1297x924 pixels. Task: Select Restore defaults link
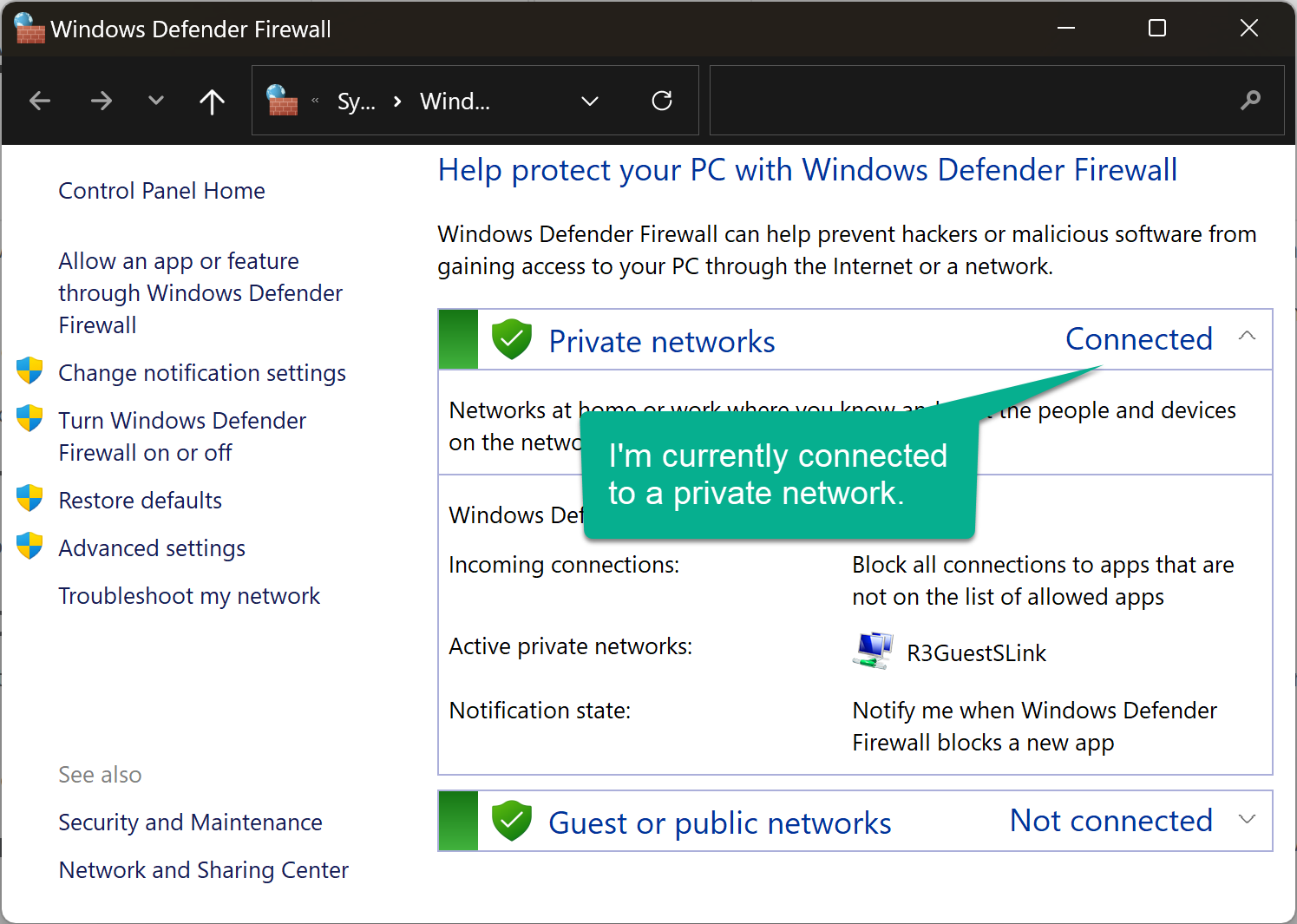[140, 501]
